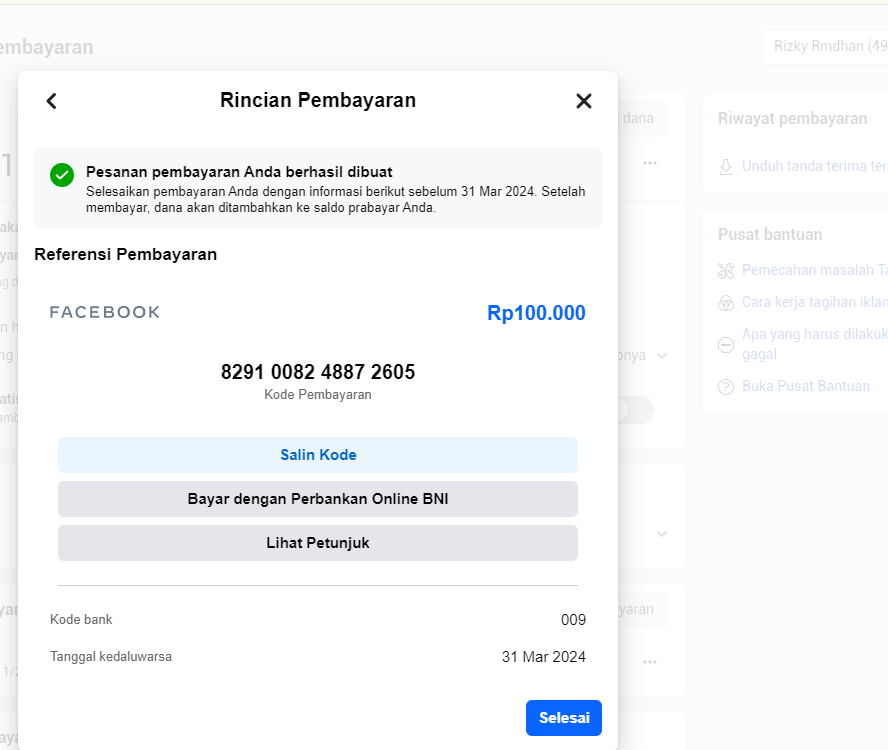Click the troubleshooting icon beside Pemecahan masalah
The height and width of the screenshot is (750, 888).
tap(726, 271)
